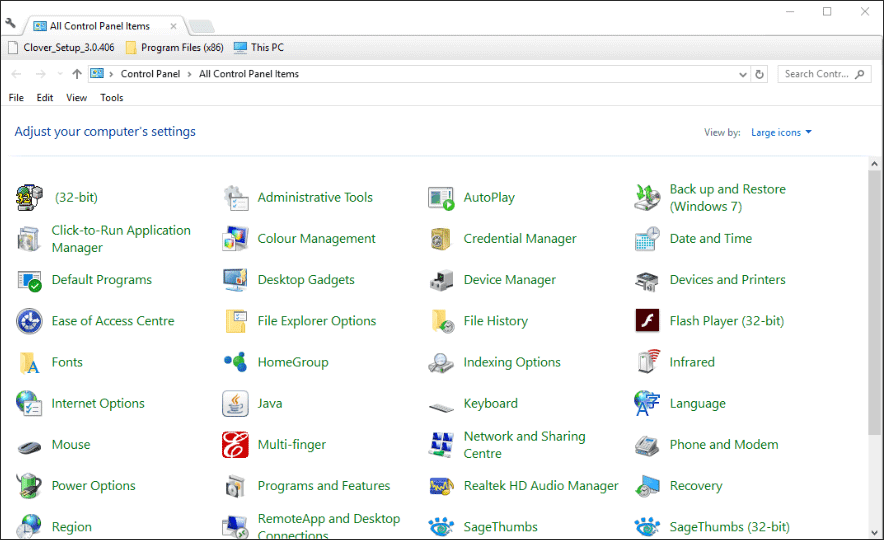Open Back up and Restore icon
The height and width of the screenshot is (540, 884).
click(x=647, y=198)
